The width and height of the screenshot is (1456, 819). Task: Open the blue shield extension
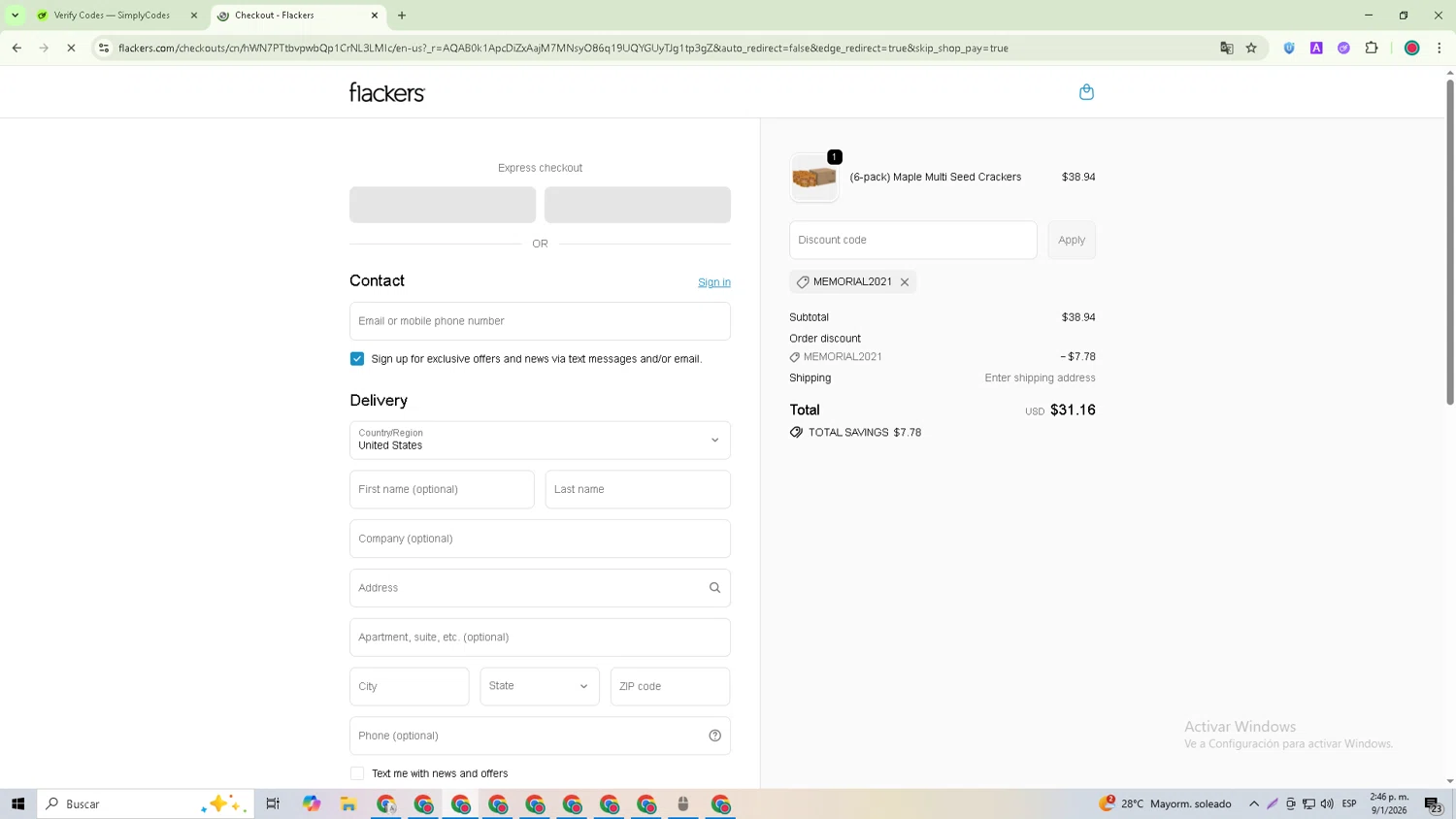click(1289, 48)
